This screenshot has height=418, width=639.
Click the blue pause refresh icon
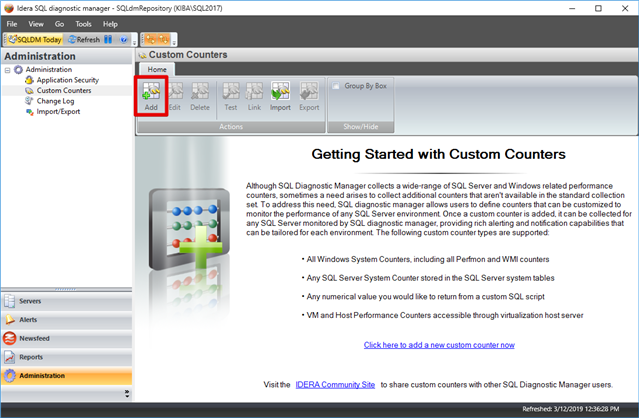[x=108, y=40]
